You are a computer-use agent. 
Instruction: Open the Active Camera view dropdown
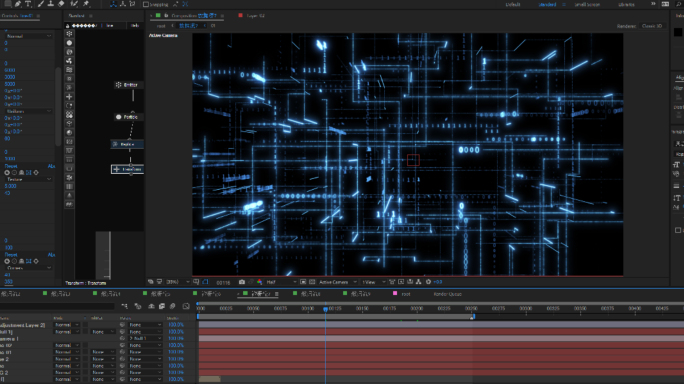338,282
